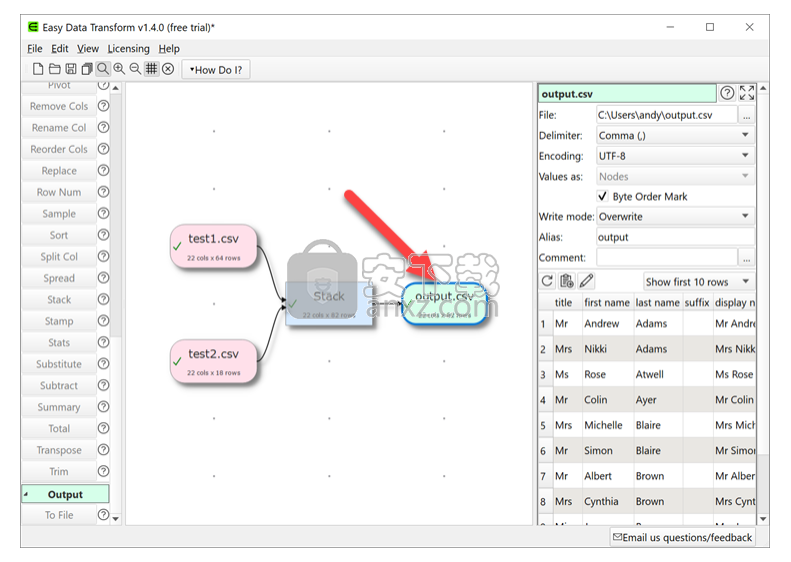This screenshot has width=791, height=562.
Task: Open the Values as dropdown
Action: click(x=675, y=177)
